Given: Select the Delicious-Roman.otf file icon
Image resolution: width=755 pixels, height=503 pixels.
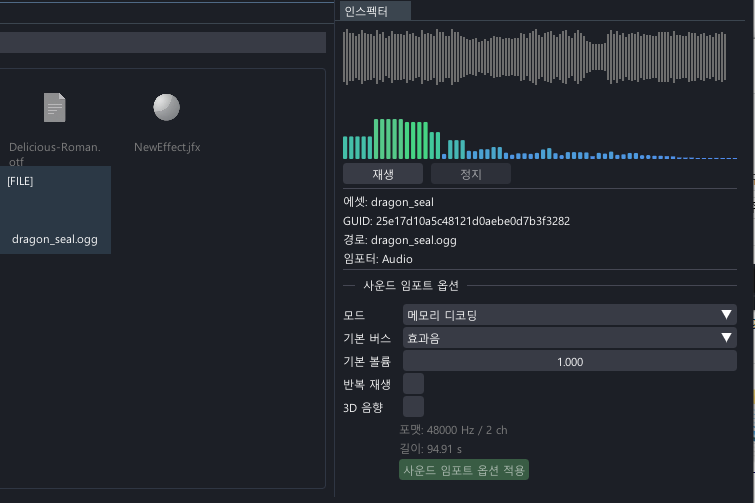Looking at the screenshot, I should [54, 107].
